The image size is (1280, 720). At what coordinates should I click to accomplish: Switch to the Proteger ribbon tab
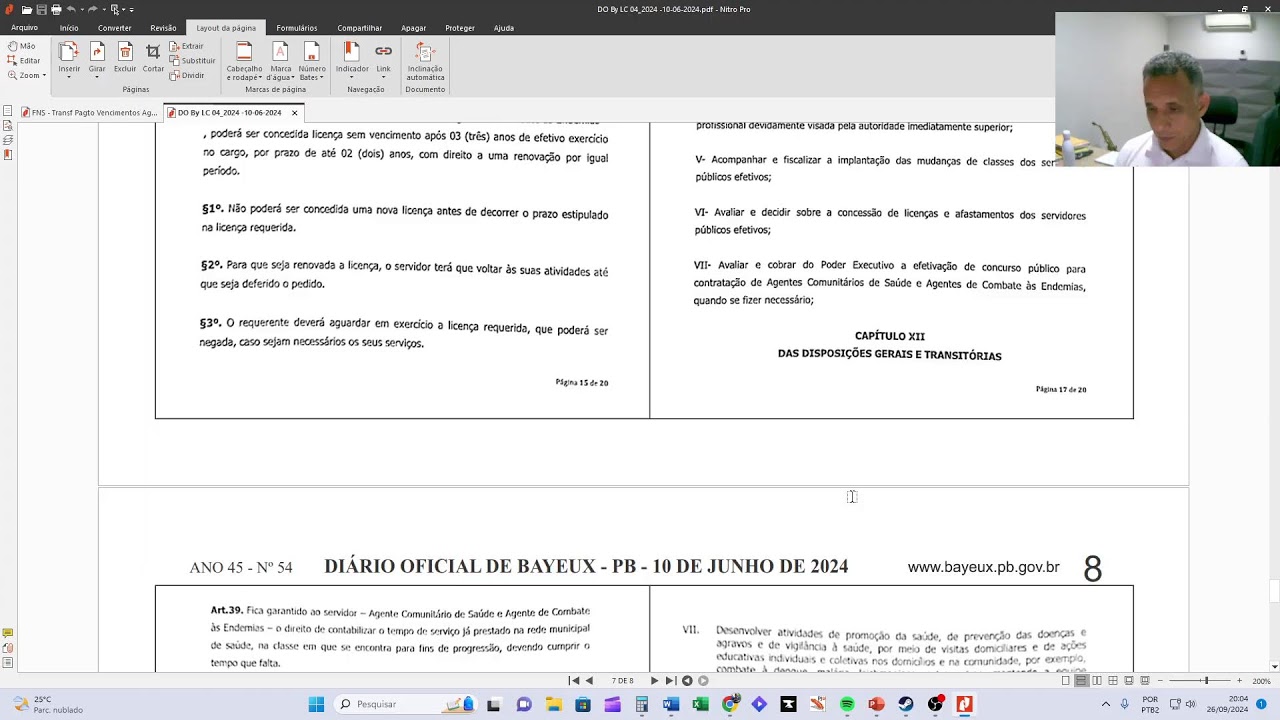(460, 28)
